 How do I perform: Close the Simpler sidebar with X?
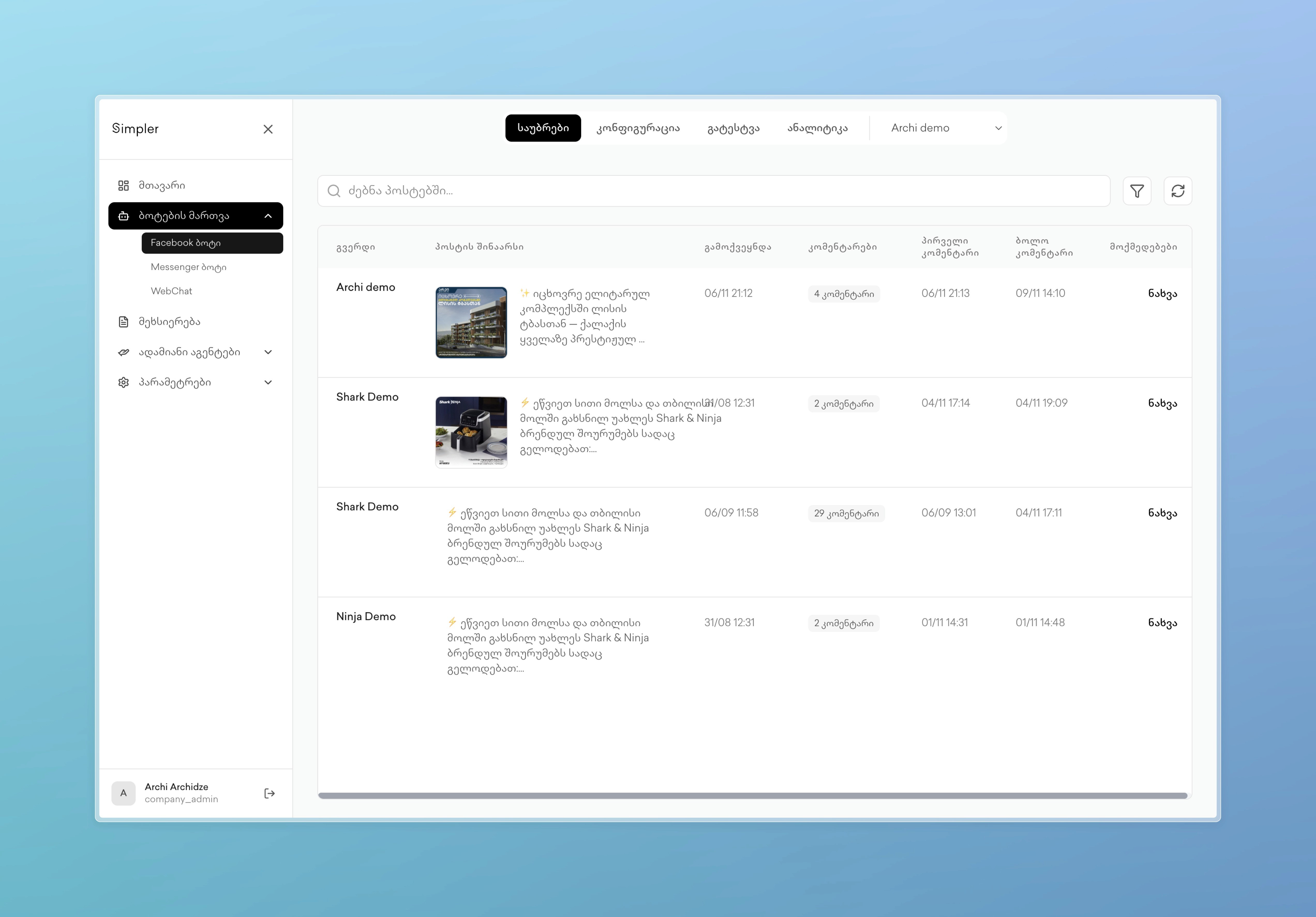coord(268,130)
